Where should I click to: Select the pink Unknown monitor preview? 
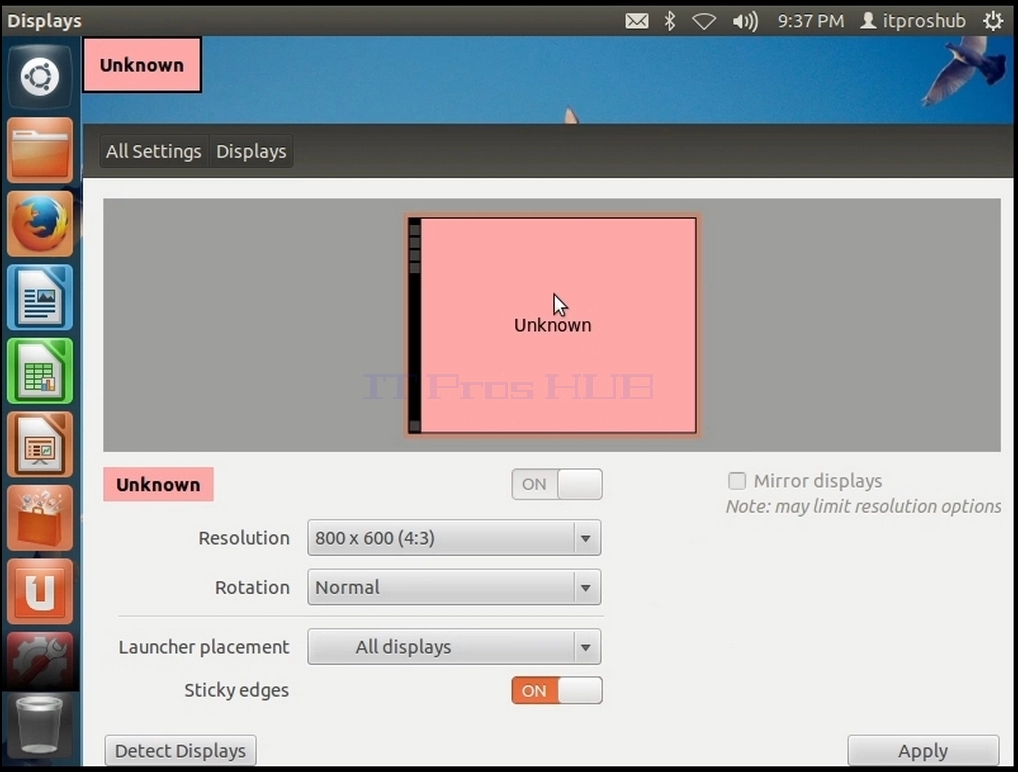552,325
